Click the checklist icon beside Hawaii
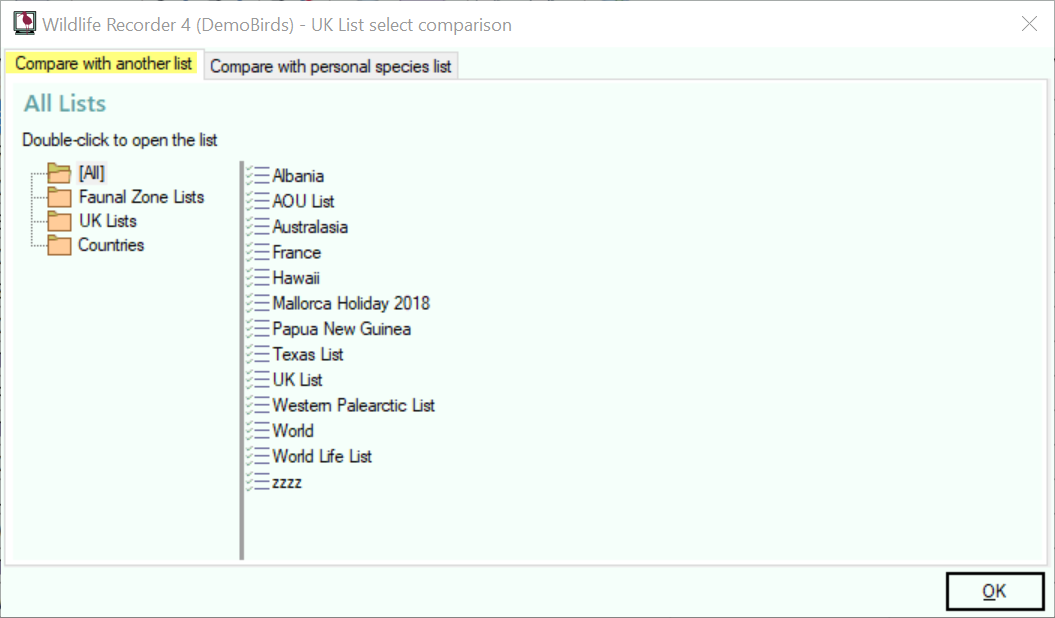The image size is (1055, 618). (x=258, y=278)
